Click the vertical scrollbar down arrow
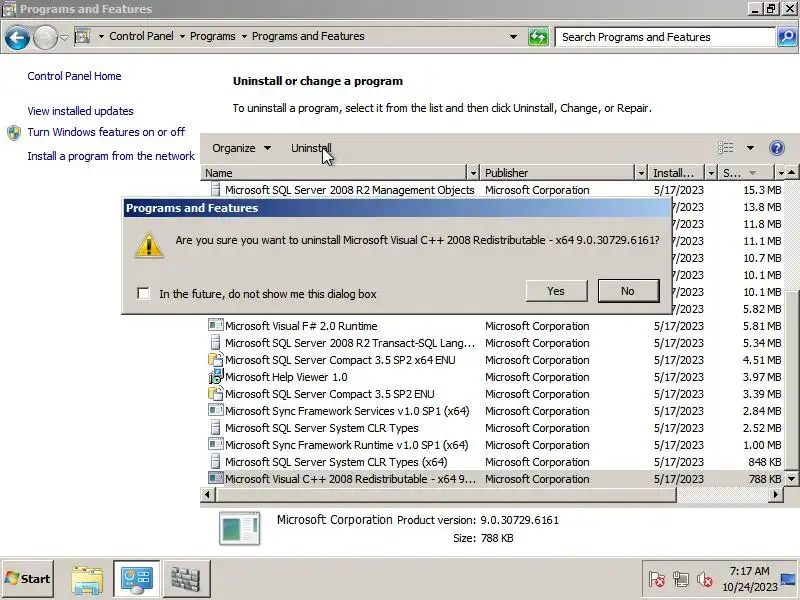Viewport: 800px width, 600px height. 791,479
